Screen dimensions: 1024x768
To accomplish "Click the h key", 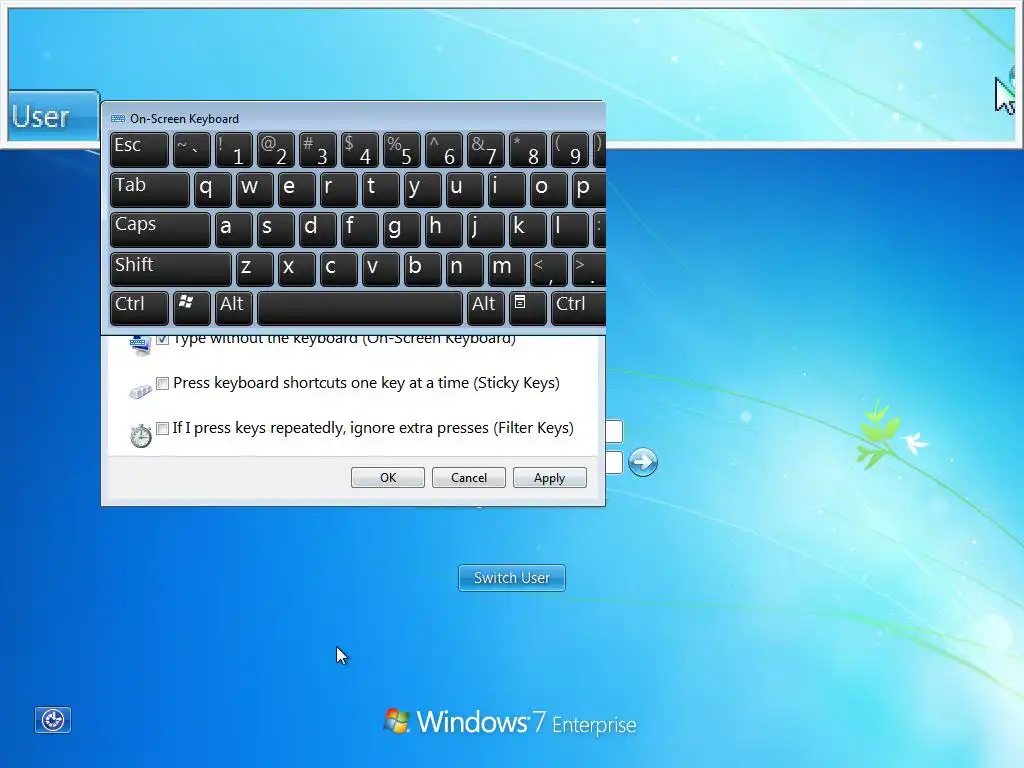I will [444, 229].
